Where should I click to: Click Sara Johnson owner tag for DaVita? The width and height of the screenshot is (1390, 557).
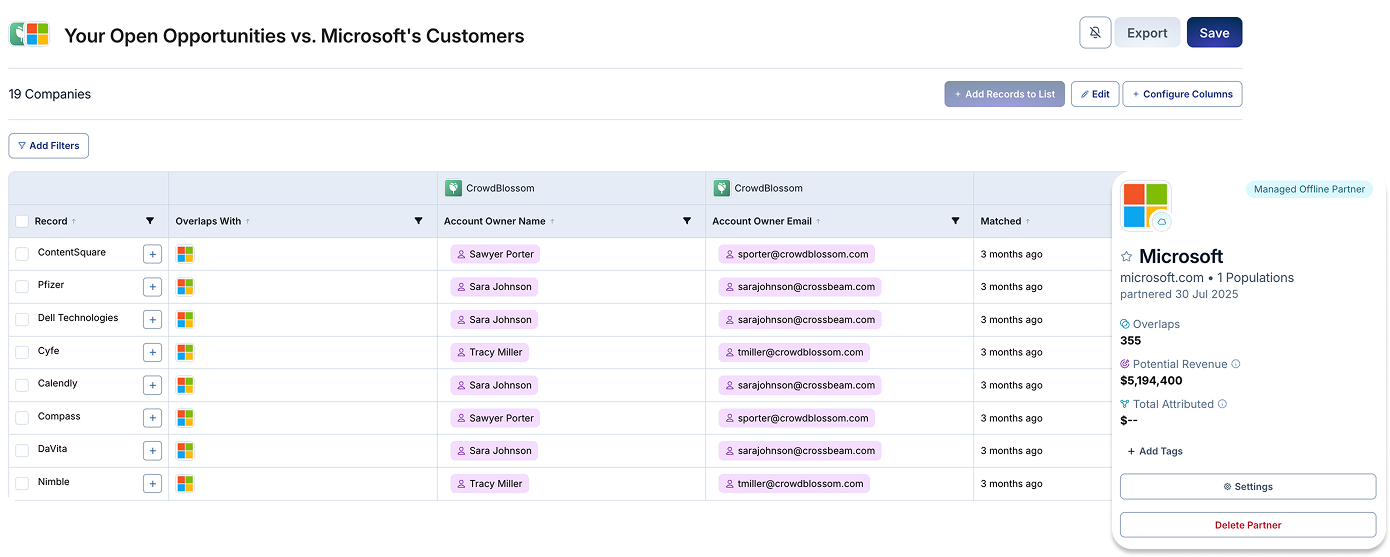pyautogui.click(x=494, y=451)
